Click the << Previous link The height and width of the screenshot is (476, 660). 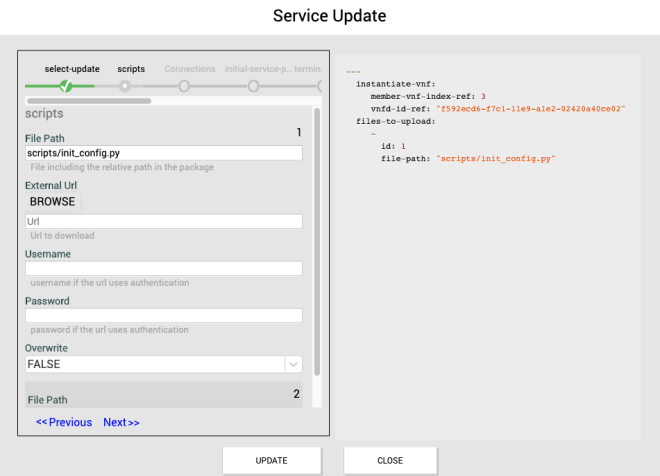pyautogui.click(x=64, y=422)
